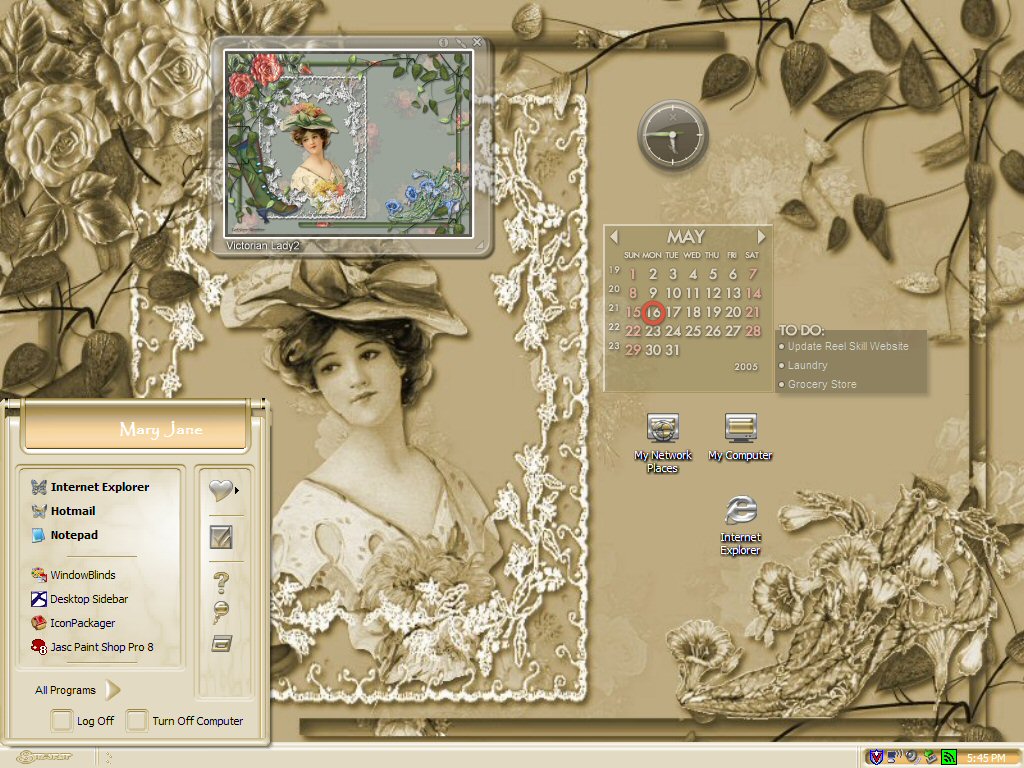Image resolution: width=1024 pixels, height=768 pixels.
Task: Click the green signal tray icon
Action: [x=948, y=758]
